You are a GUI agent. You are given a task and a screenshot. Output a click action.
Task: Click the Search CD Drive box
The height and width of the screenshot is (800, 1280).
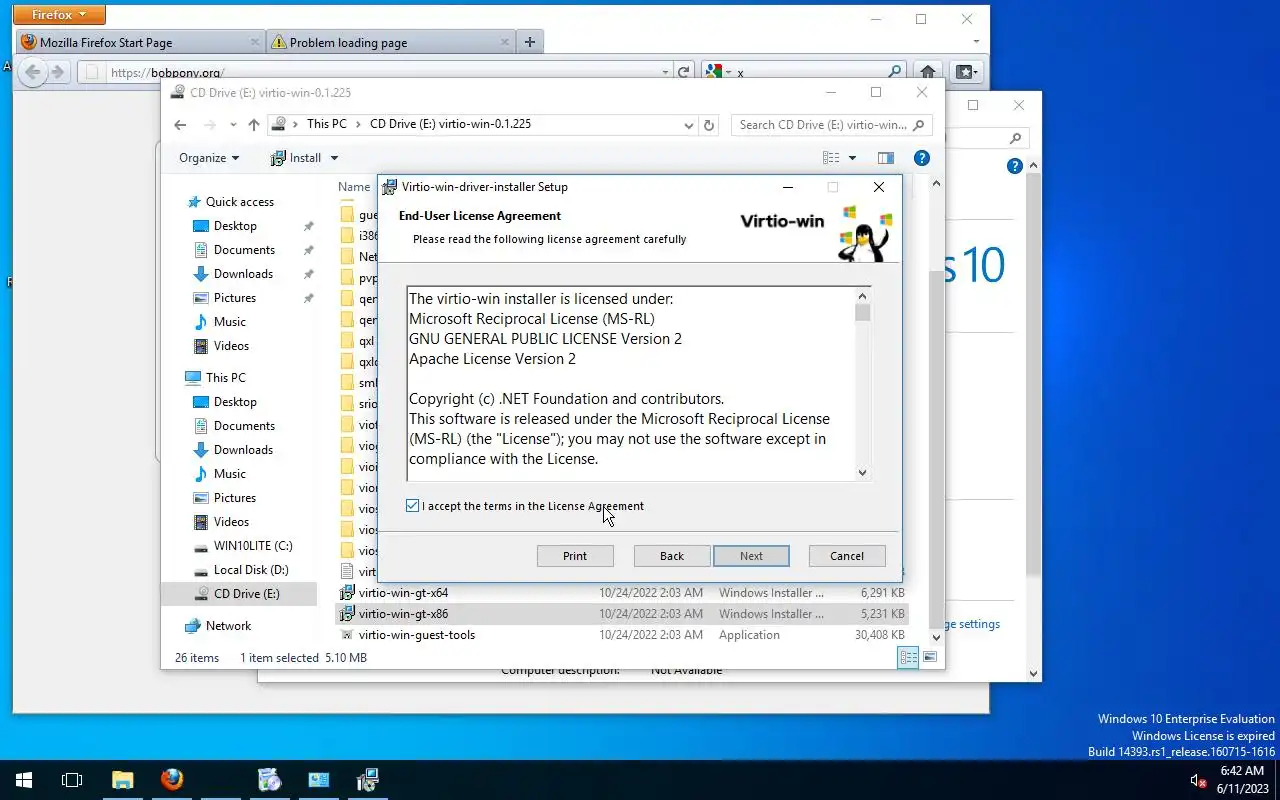pos(832,125)
